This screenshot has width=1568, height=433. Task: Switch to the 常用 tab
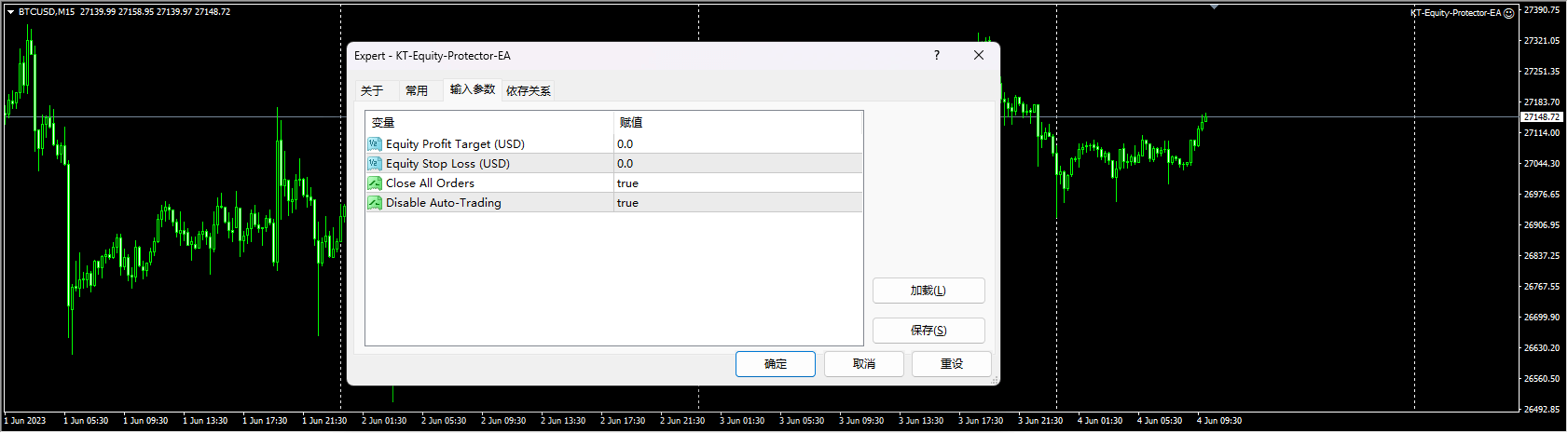click(x=417, y=90)
